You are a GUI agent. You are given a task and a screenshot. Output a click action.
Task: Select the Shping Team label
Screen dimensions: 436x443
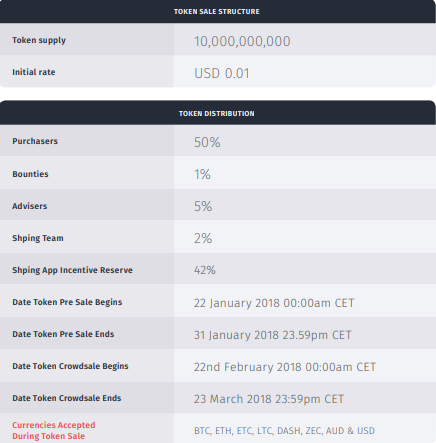click(38, 238)
